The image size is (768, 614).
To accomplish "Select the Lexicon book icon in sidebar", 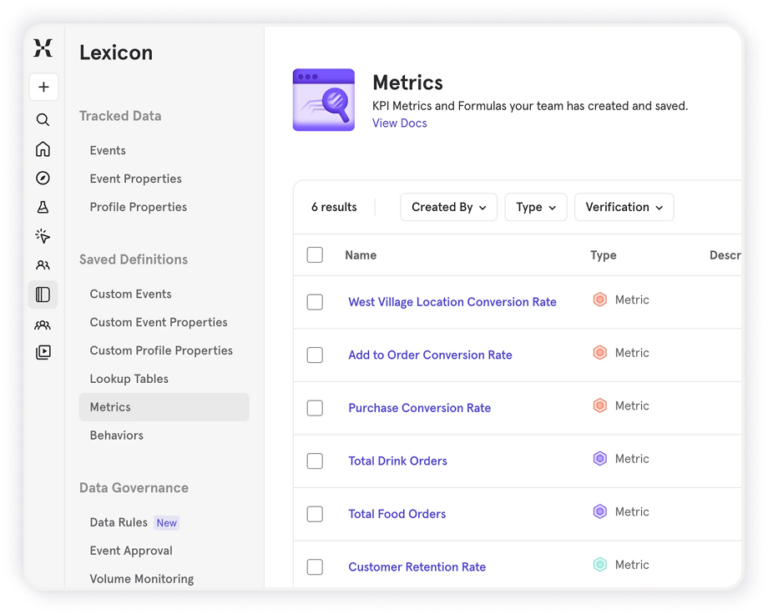I will click(x=43, y=294).
